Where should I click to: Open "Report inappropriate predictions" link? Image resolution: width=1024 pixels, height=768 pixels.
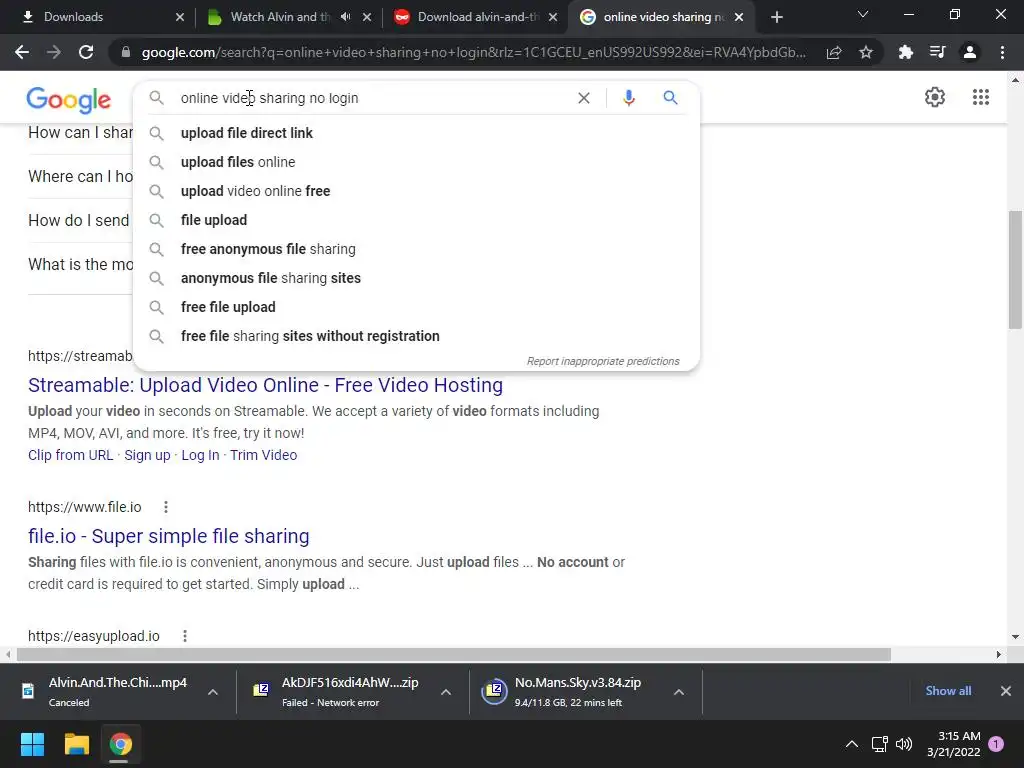coord(603,361)
